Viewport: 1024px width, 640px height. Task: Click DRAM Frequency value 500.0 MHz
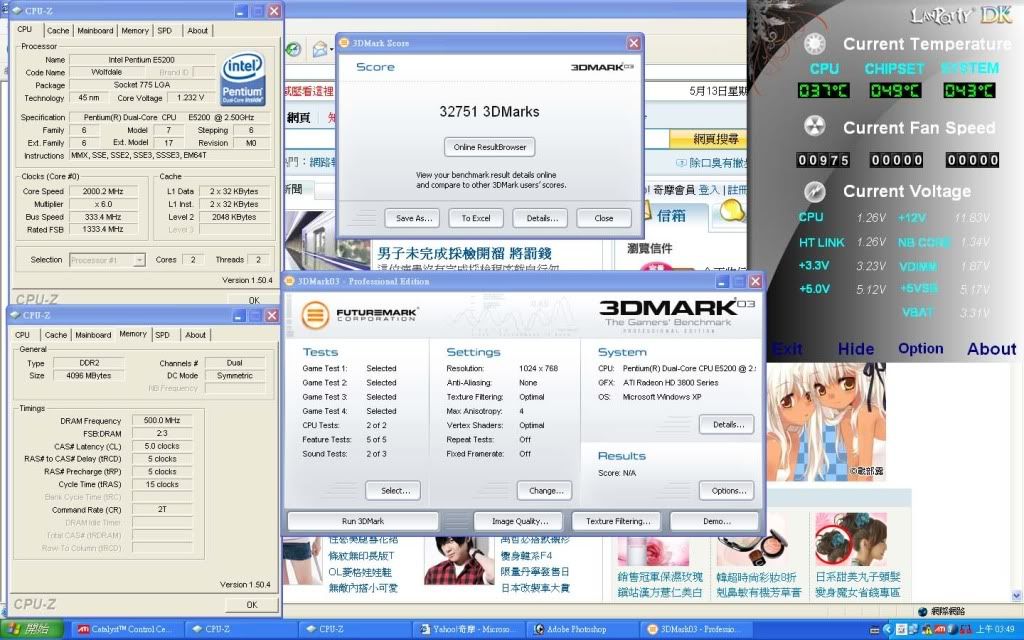click(x=162, y=421)
